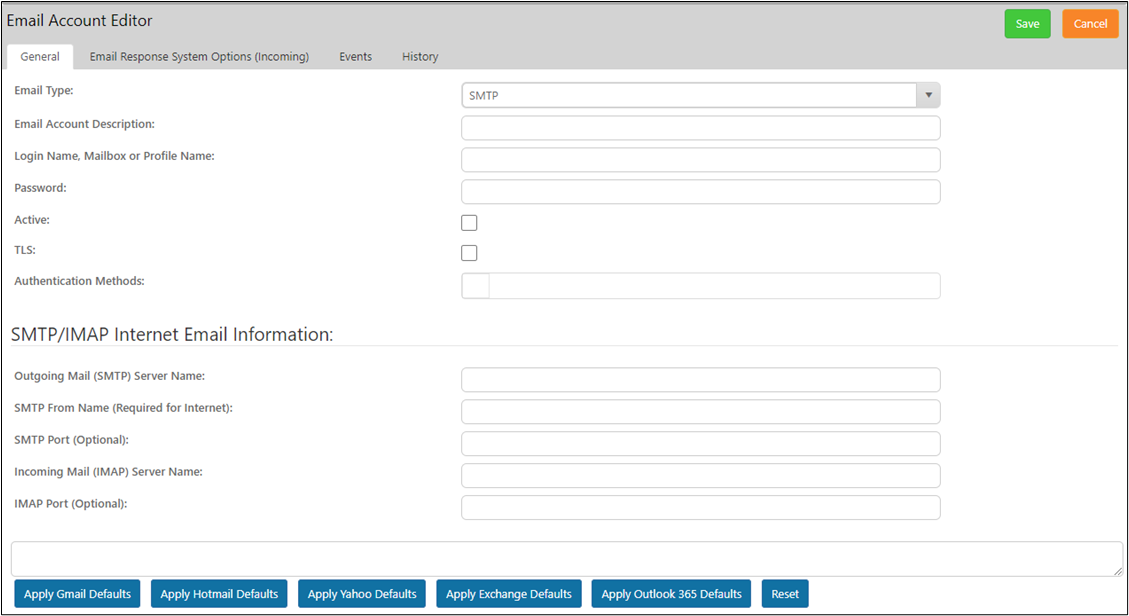Screen dimensions: 1129x616
Task: Click the green Save button
Action: 1027,24
